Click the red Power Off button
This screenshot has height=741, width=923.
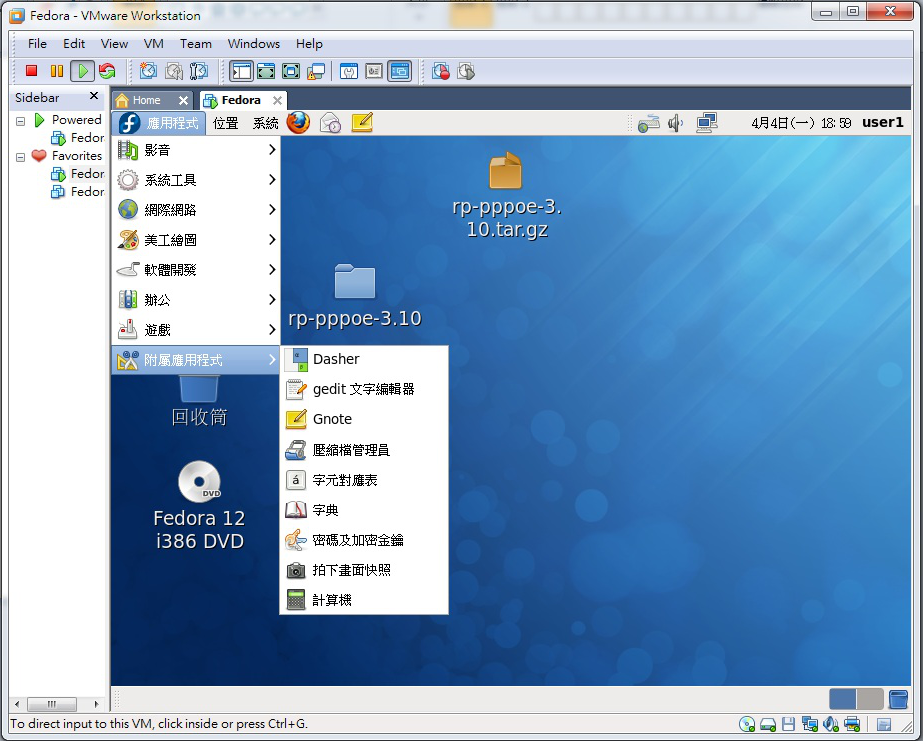click(31, 71)
